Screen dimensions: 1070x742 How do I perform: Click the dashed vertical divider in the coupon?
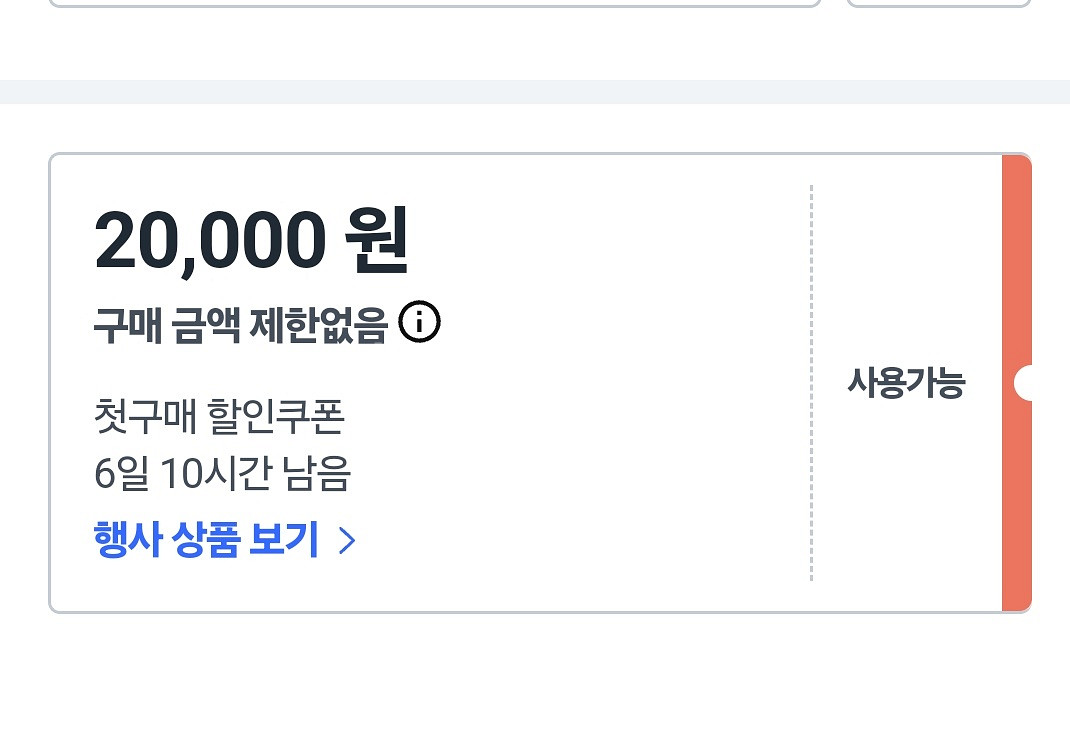811,383
